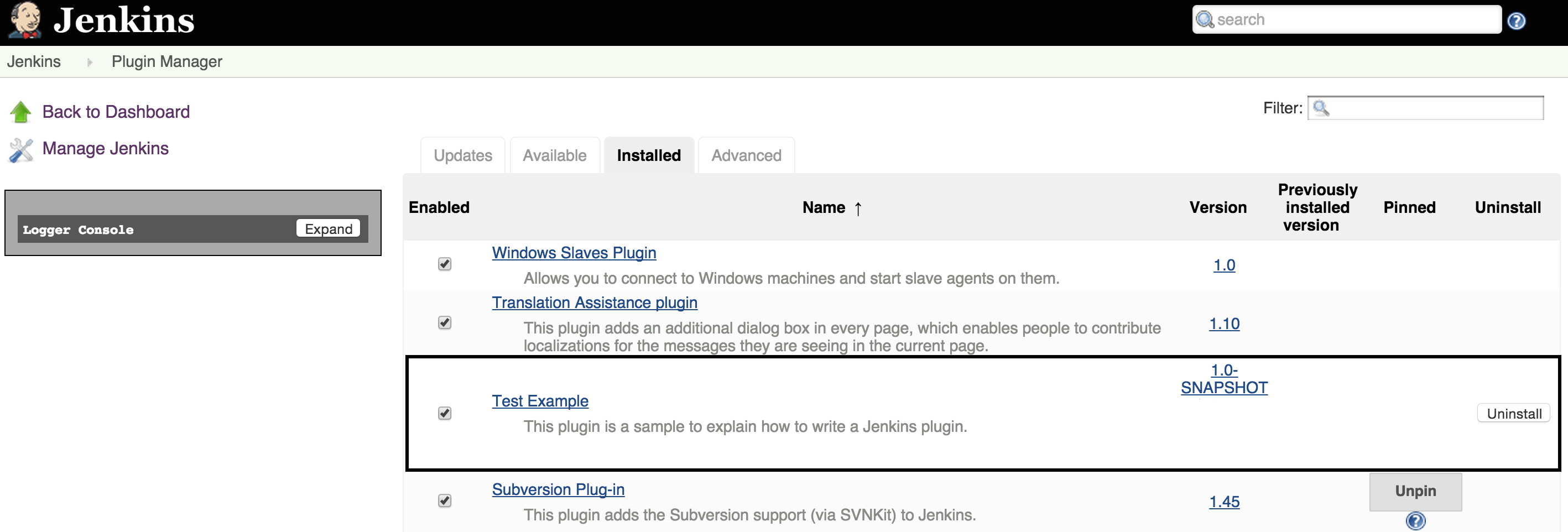This screenshot has height=532, width=1568.
Task: Click the Jenkins breadcrumb link
Action: coord(34,61)
